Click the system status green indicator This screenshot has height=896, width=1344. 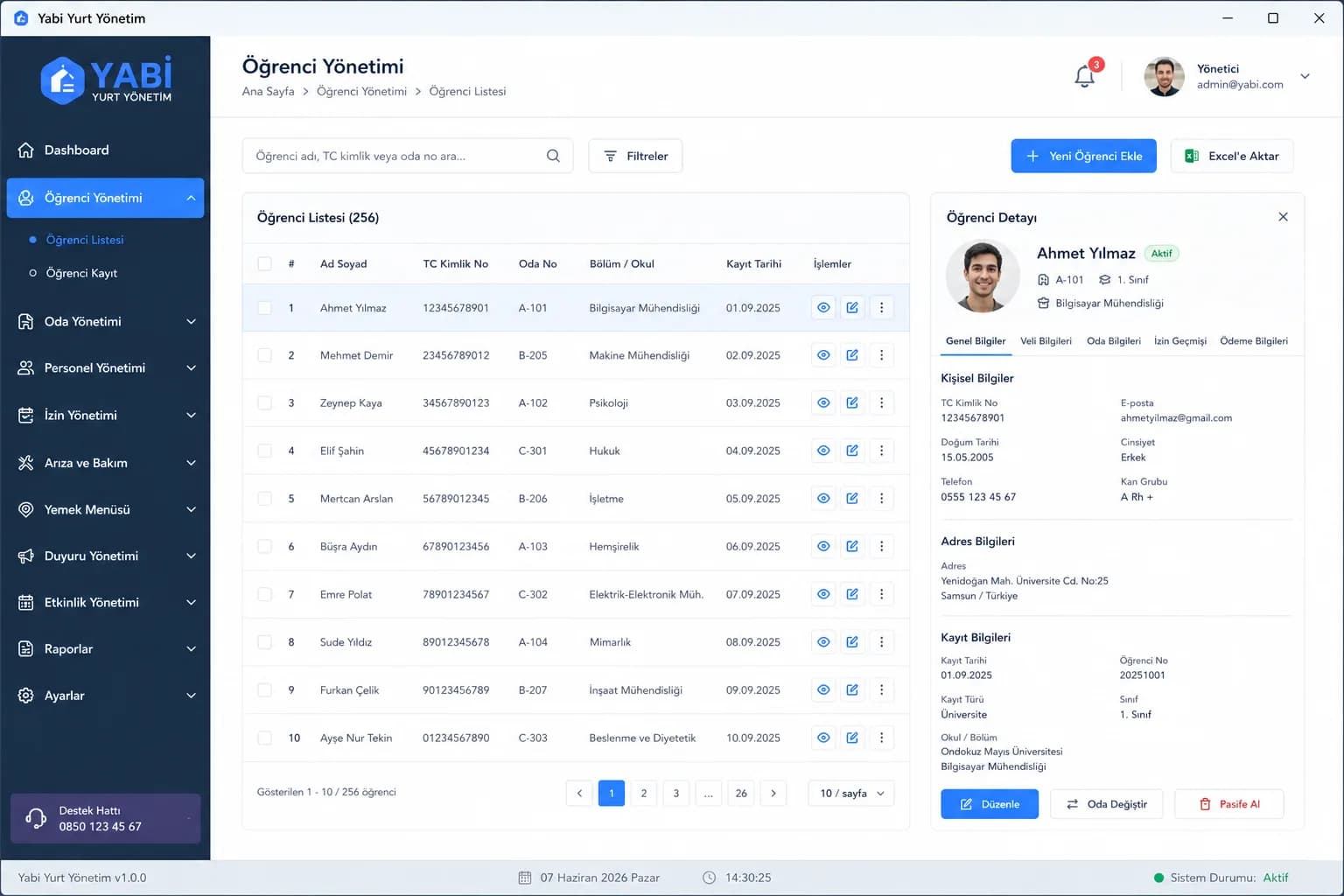[1158, 878]
